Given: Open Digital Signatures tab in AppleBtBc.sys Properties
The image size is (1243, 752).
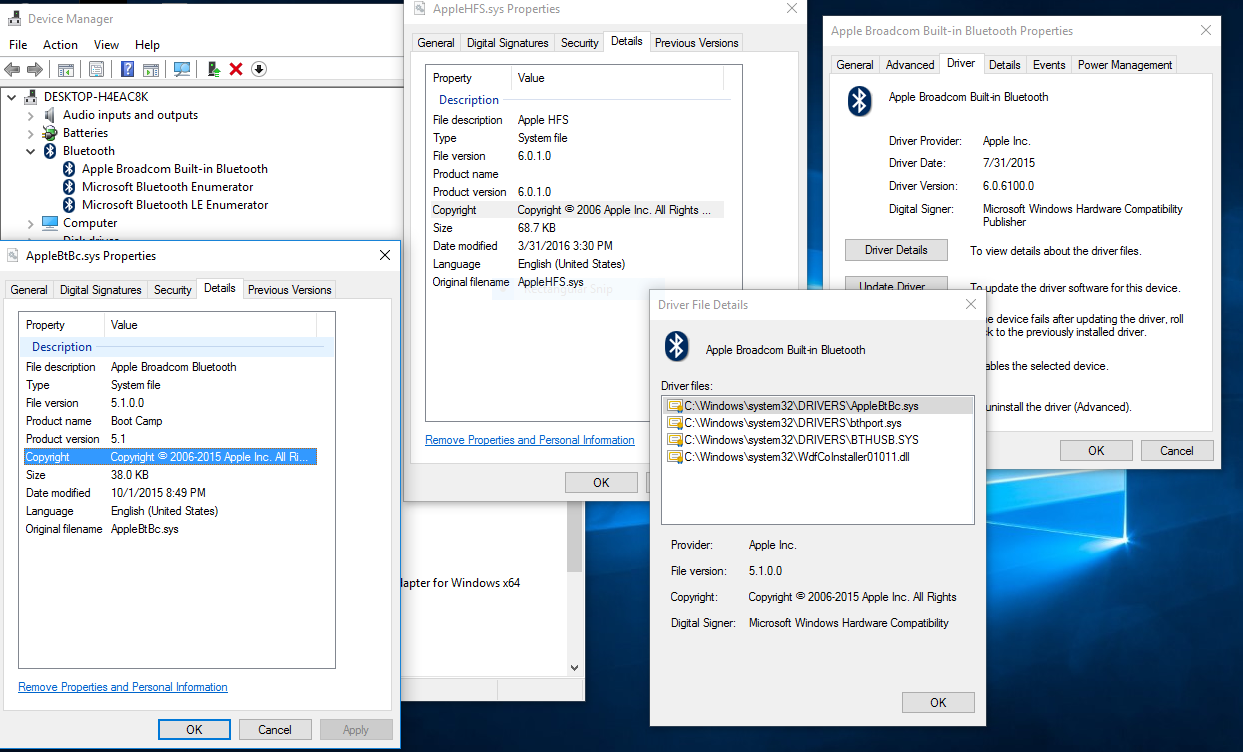Looking at the screenshot, I should click(100, 290).
